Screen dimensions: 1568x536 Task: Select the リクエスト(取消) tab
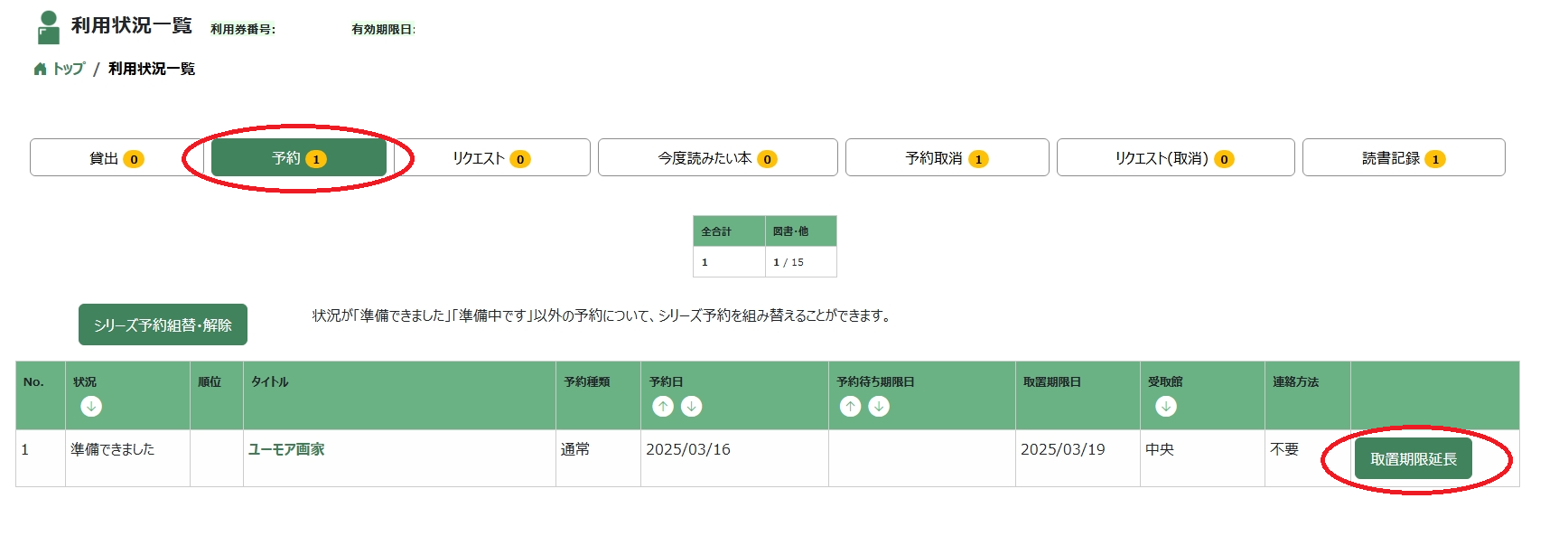(1175, 157)
